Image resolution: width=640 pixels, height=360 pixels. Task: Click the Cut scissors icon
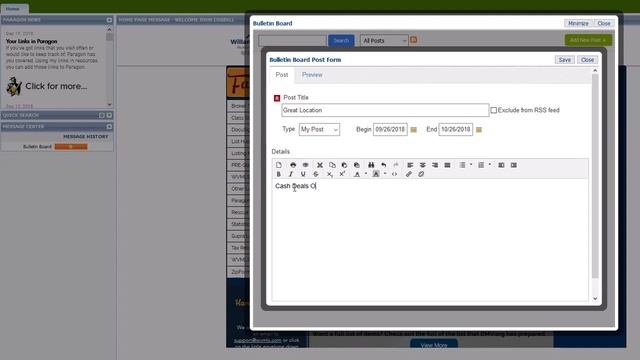tap(320, 165)
